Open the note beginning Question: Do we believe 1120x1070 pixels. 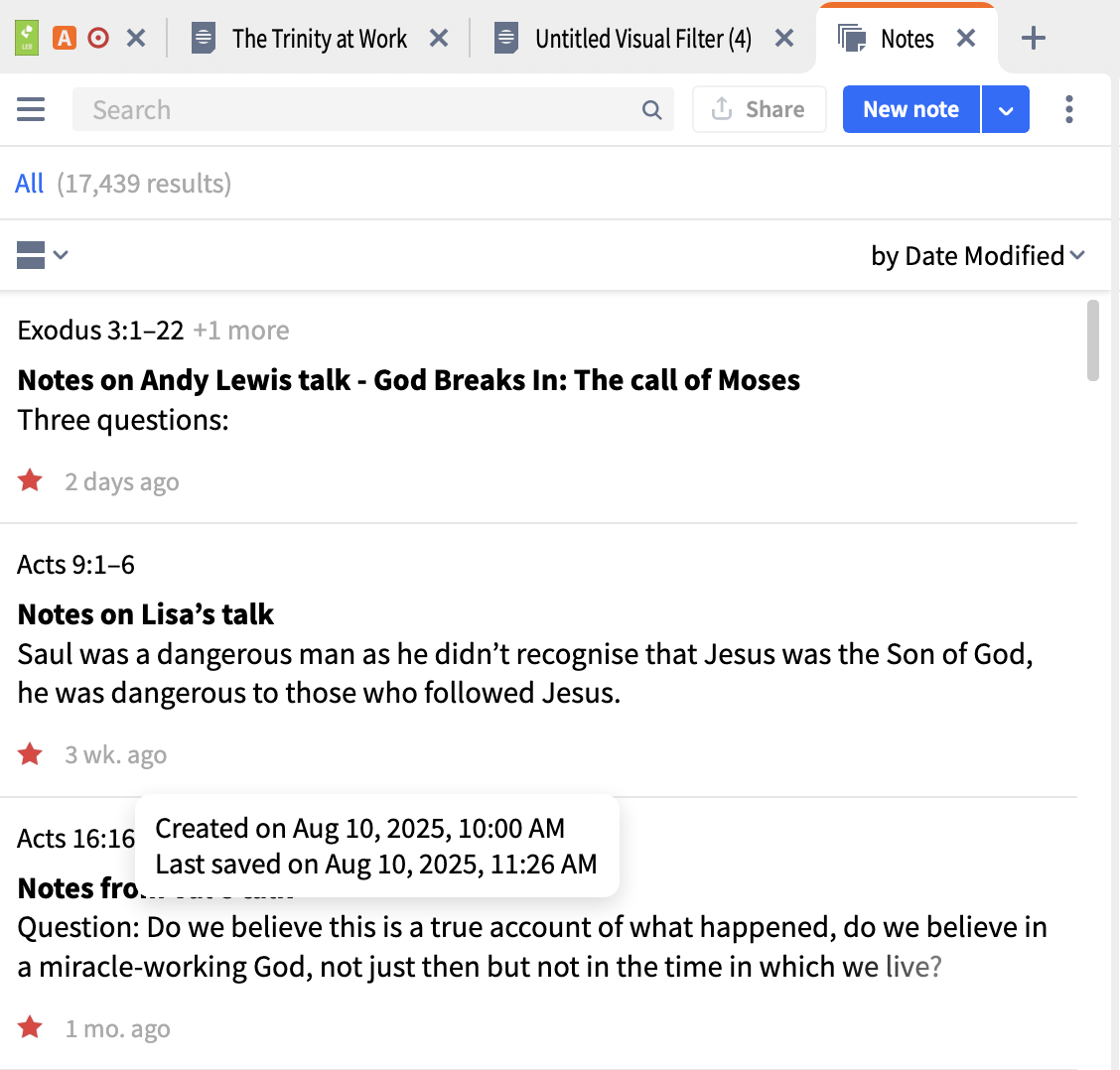tap(532, 947)
